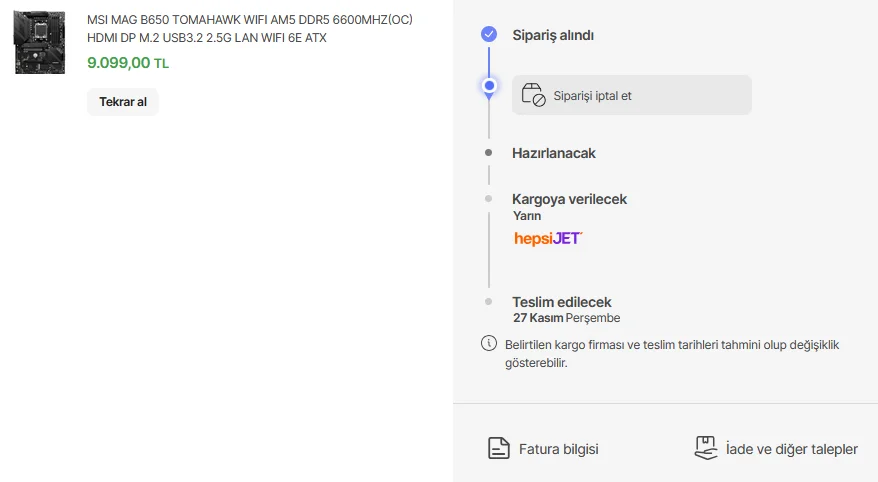Click the 27 Kasım Perşembe delivery date
The height and width of the screenshot is (482, 878).
click(x=567, y=318)
